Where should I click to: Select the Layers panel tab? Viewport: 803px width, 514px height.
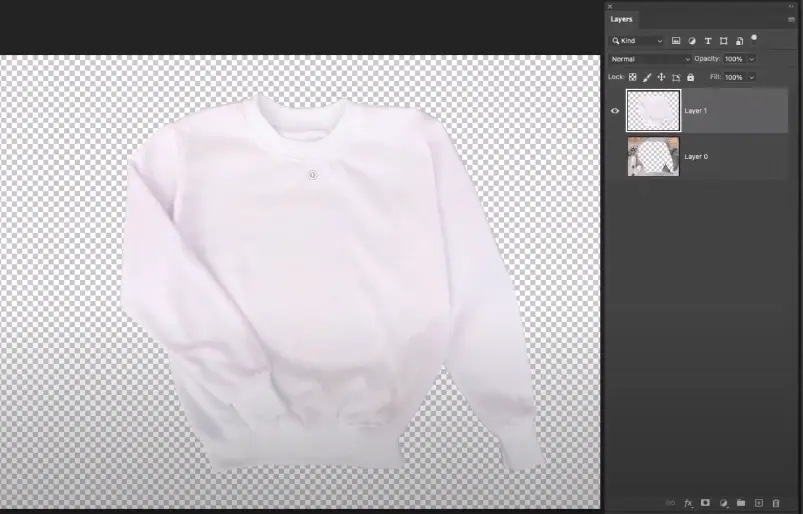622,19
